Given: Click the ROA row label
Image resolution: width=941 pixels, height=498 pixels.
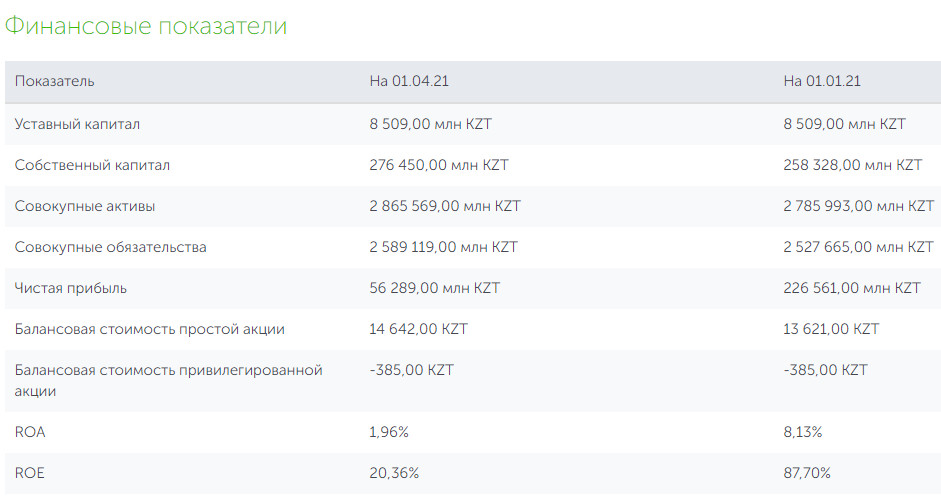Looking at the screenshot, I should point(30,432).
